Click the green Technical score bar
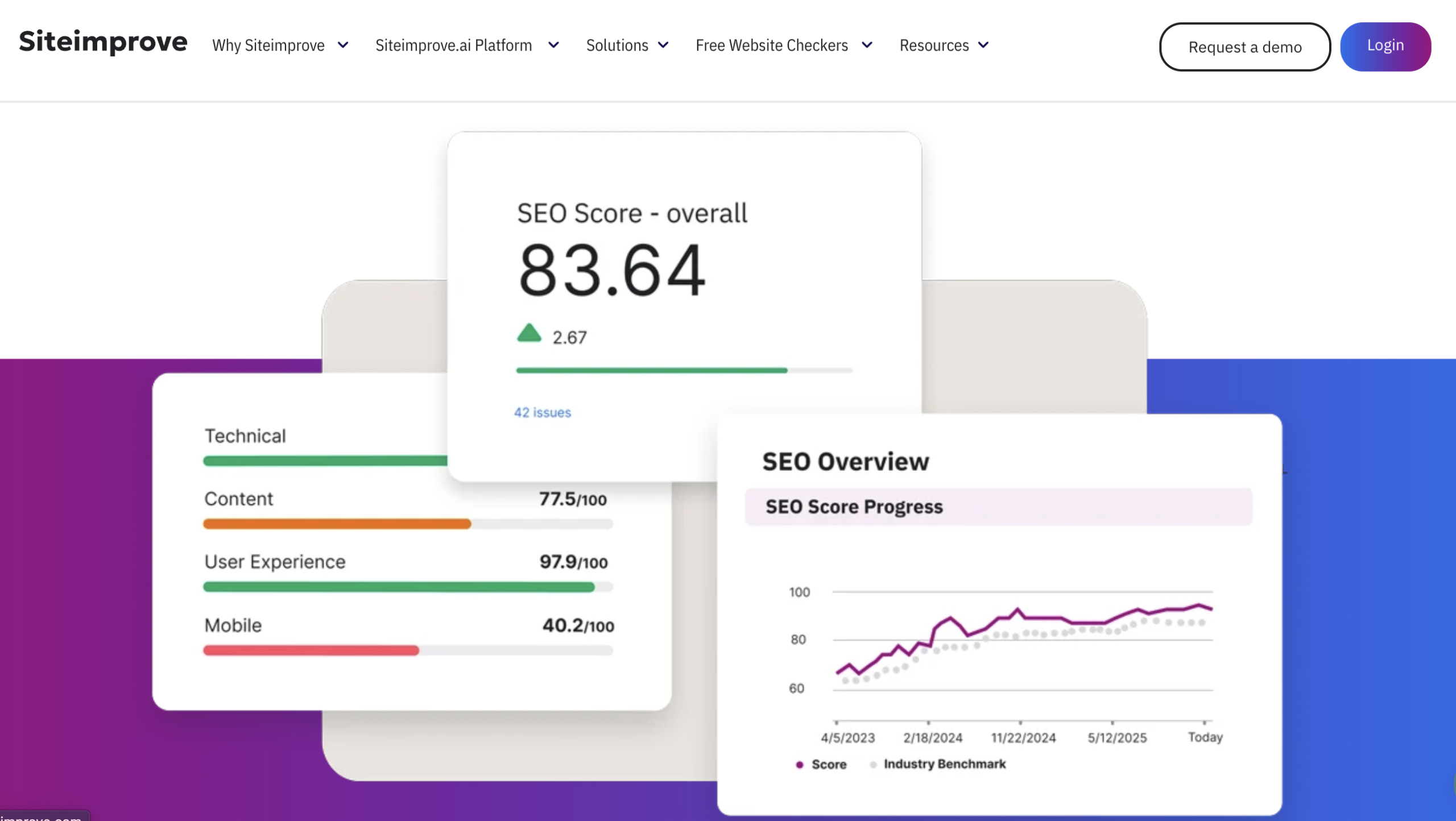The image size is (1456, 821). [325, 461]
